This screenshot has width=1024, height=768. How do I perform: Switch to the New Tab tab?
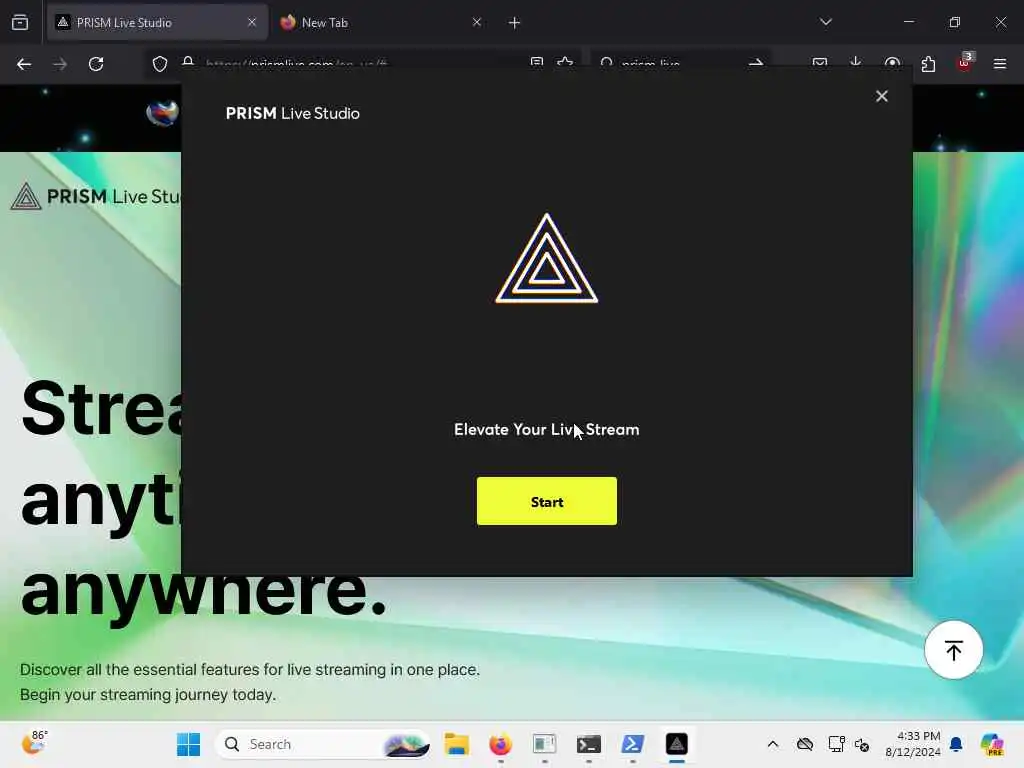coord(379,23)
